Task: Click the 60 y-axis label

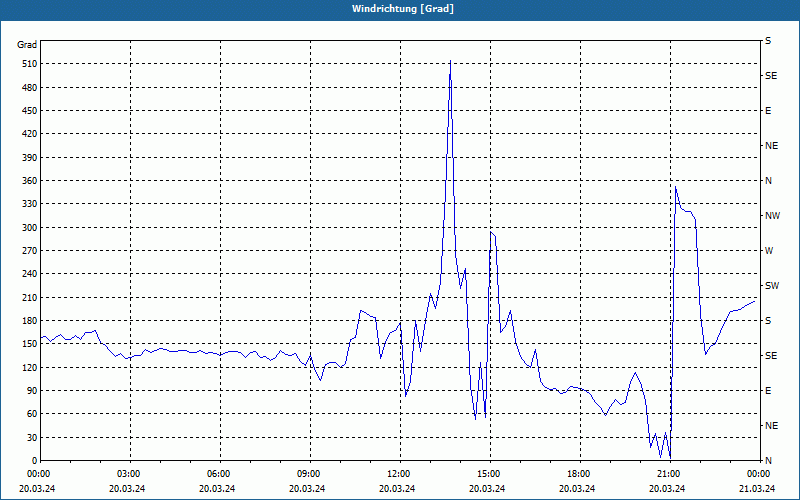Action: tap(33, 414)
